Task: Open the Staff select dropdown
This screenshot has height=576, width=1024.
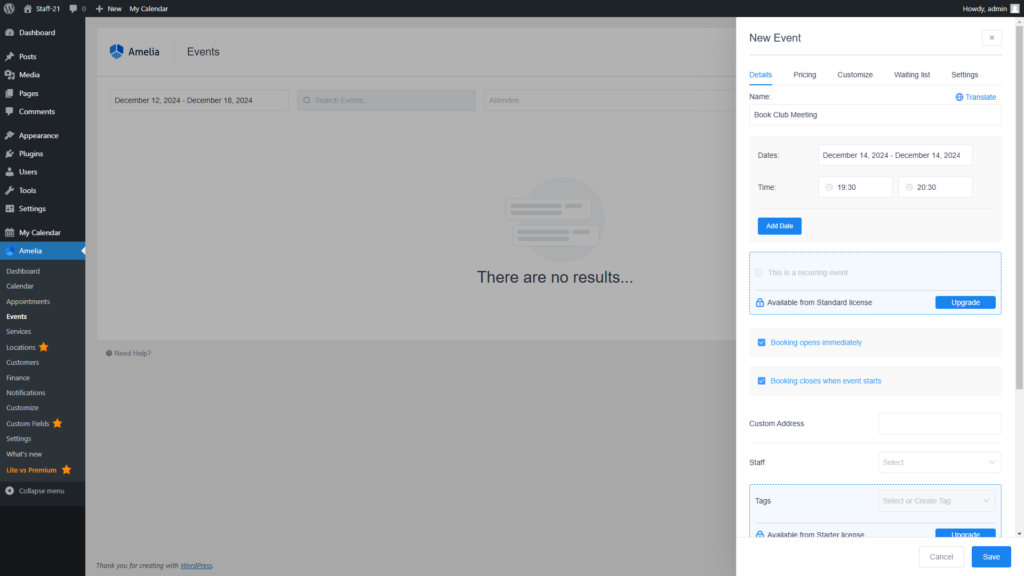Action: coord(939,462)
